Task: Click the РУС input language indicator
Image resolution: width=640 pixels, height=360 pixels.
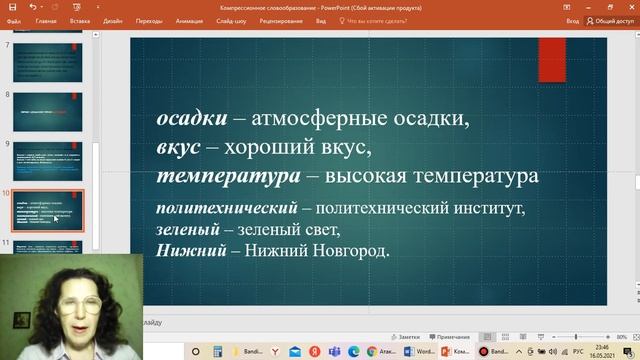Action: (578, 351)
